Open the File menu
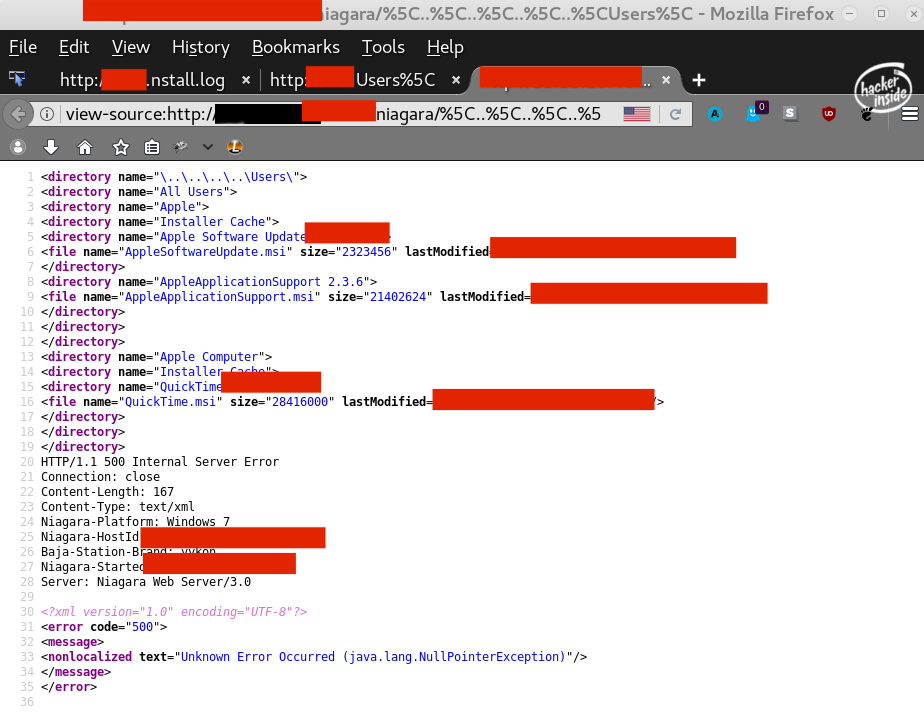This screenshot has width=924, height=720. (x=23, y=47)
